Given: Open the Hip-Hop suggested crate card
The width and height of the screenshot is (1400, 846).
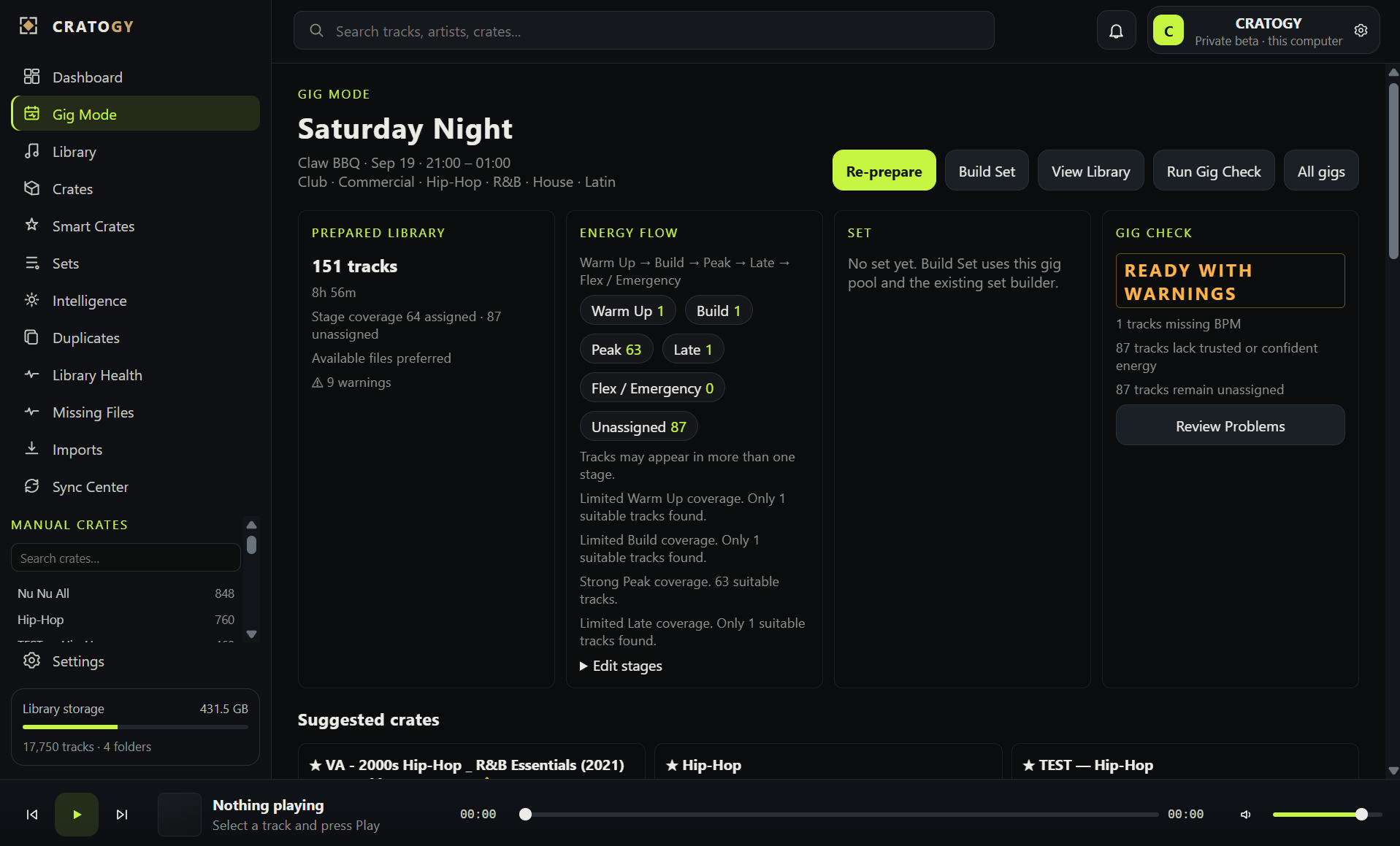Looking at the screenshot, I should pos(827,761).
